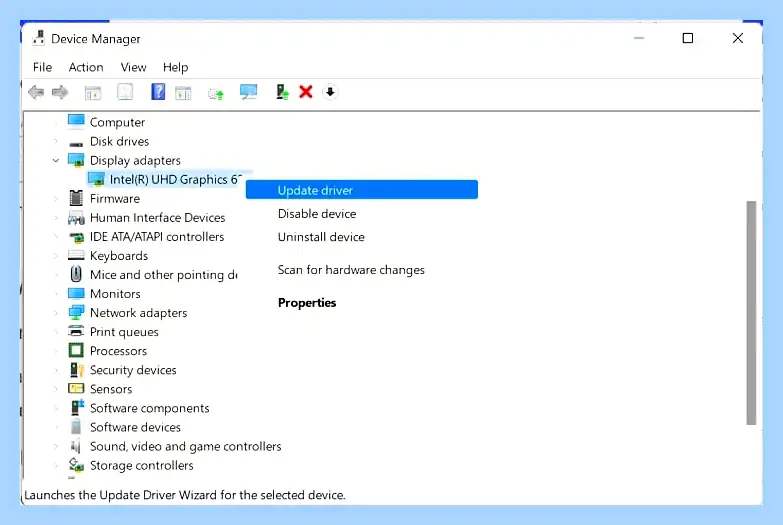783x525 pixels.
Task: Open the View menu
Action: [x=133, y=67]
